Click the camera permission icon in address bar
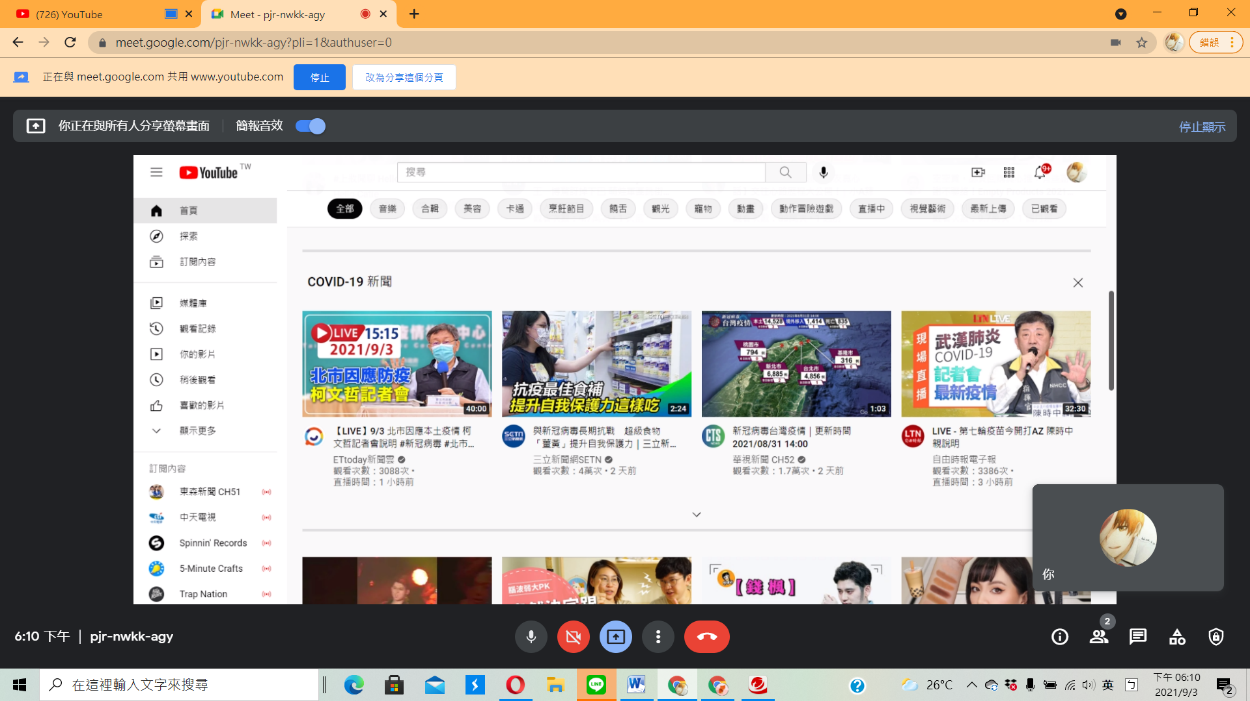This screenshot has width=1250, height=701. point(1116,43)
